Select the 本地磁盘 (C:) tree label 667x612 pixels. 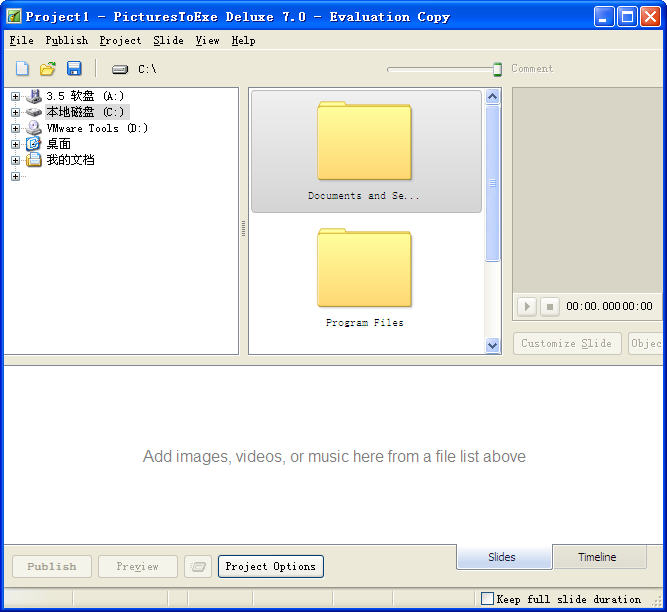coord(86,112)
